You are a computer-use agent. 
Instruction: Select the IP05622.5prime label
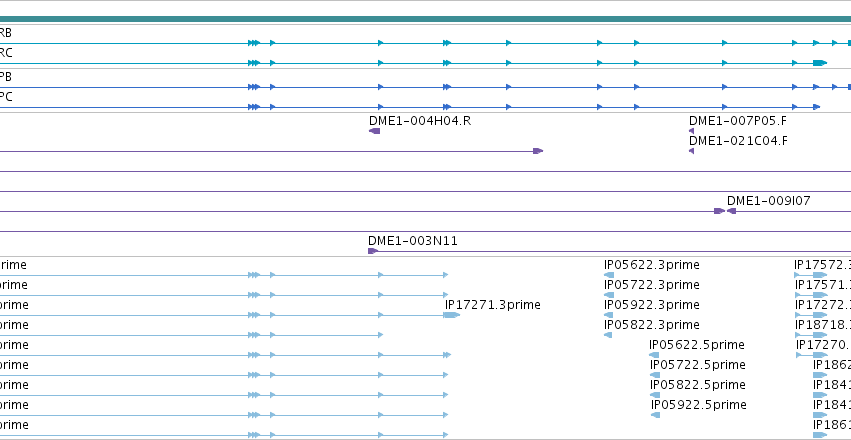pyautogui.click(x=697, y=345)
